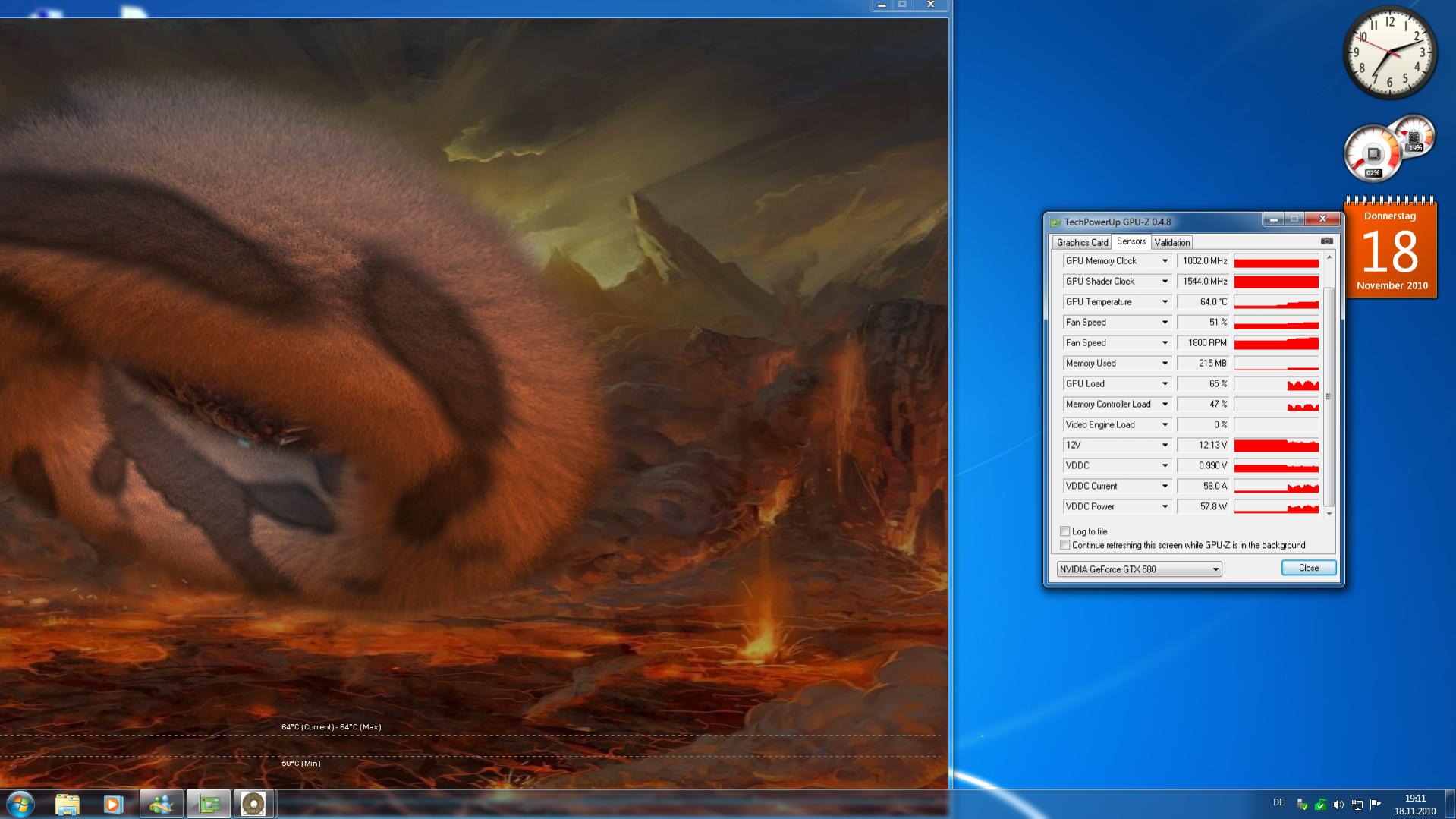Click the 0.990 V VDDC reading
The width and height of the screenshot is (1456, 819).
point(1203,466)
